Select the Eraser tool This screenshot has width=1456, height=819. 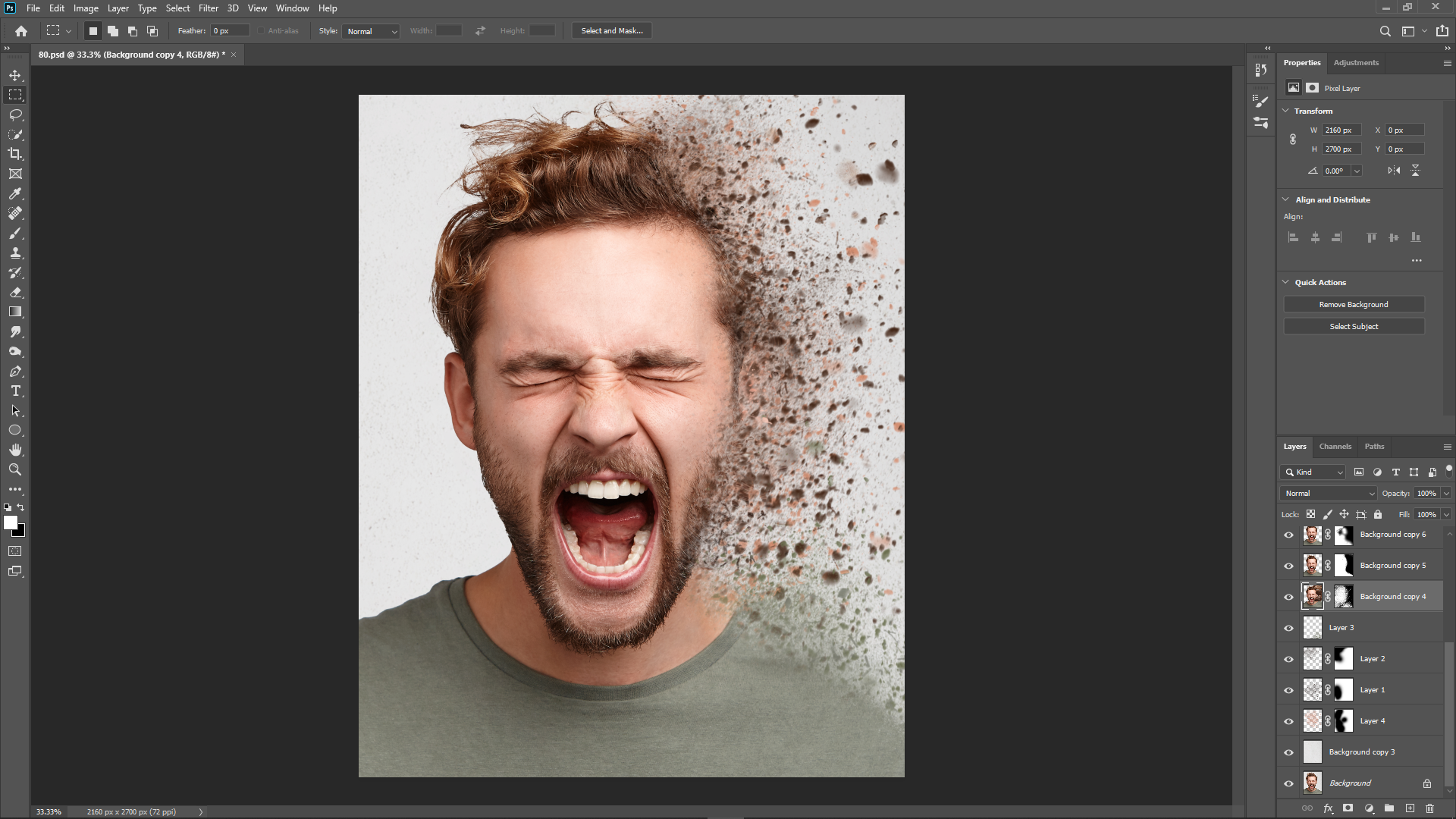tap(15, 292)
